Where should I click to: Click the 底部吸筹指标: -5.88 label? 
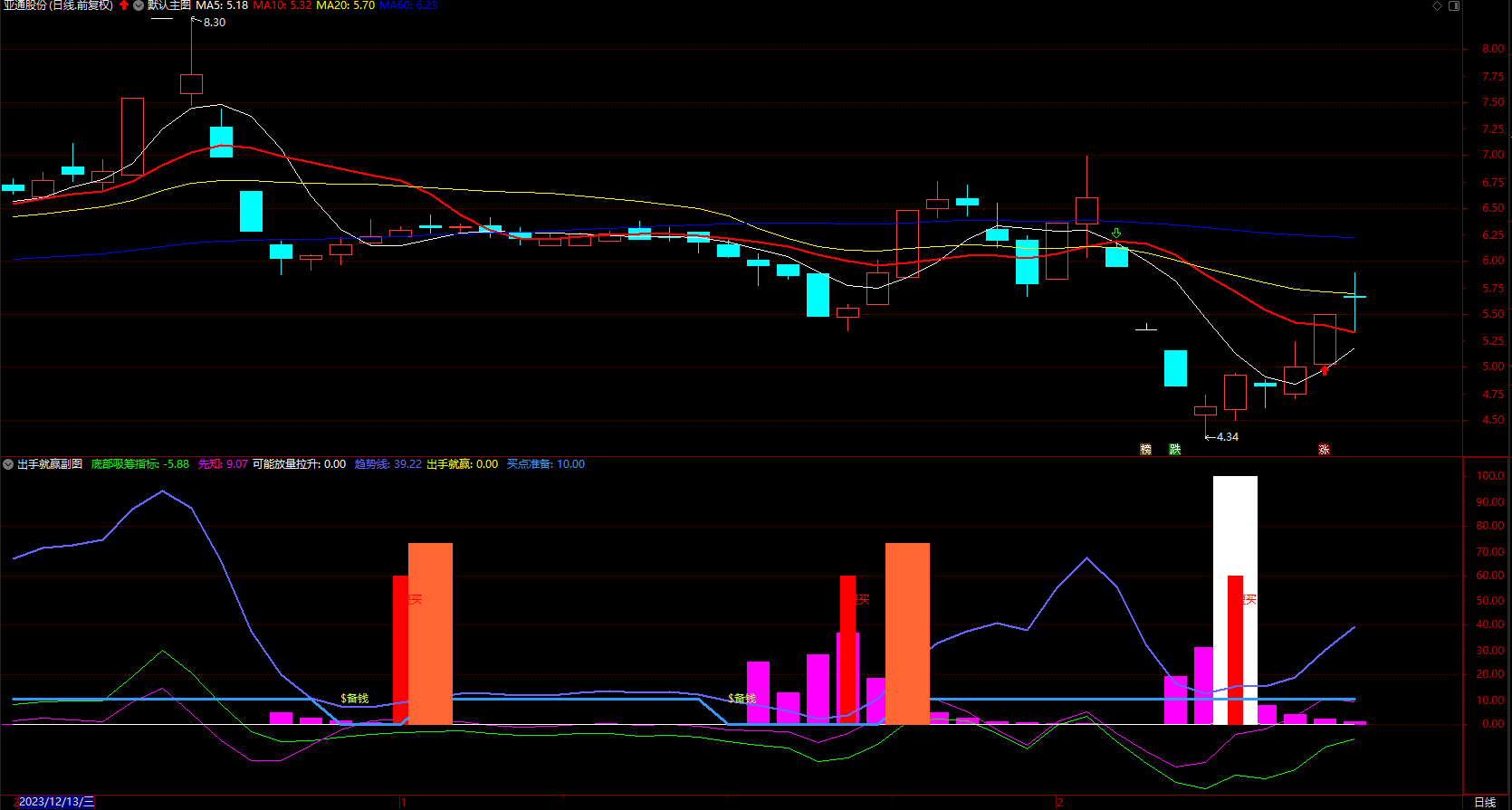140,464
